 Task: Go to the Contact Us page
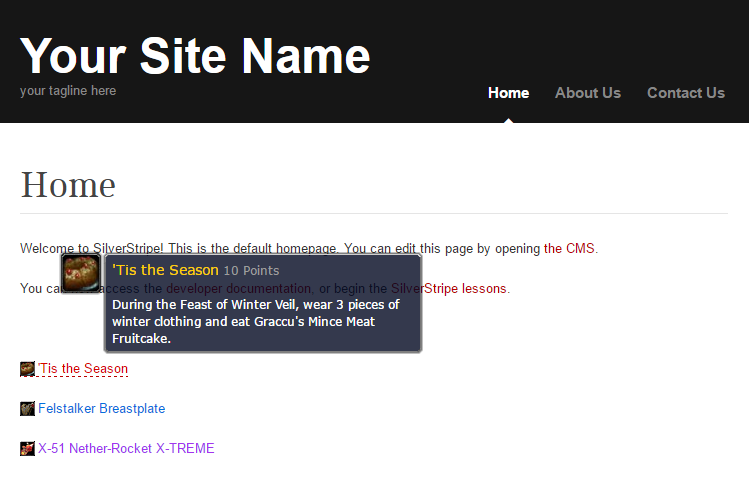click(685, 93)
